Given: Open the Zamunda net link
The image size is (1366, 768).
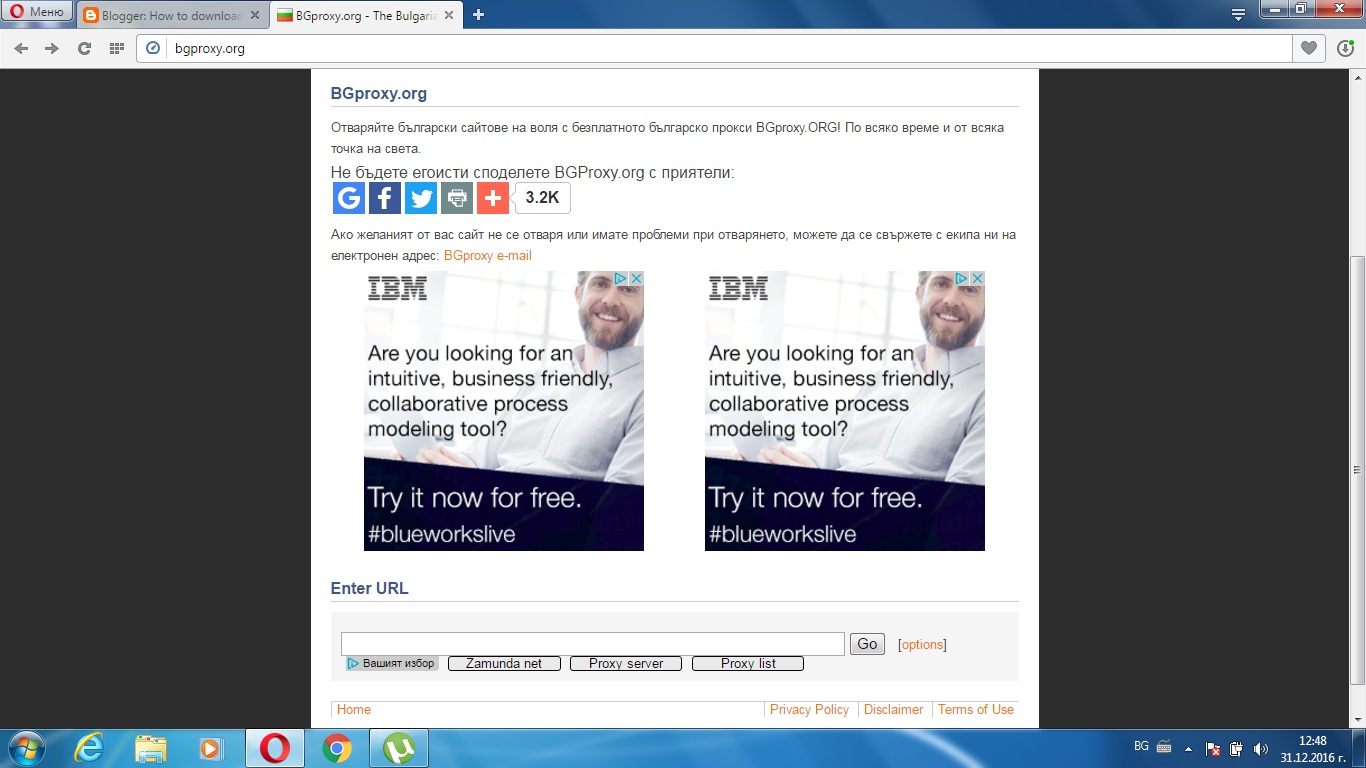Looking at the screenshot, I should click(504, 664).
